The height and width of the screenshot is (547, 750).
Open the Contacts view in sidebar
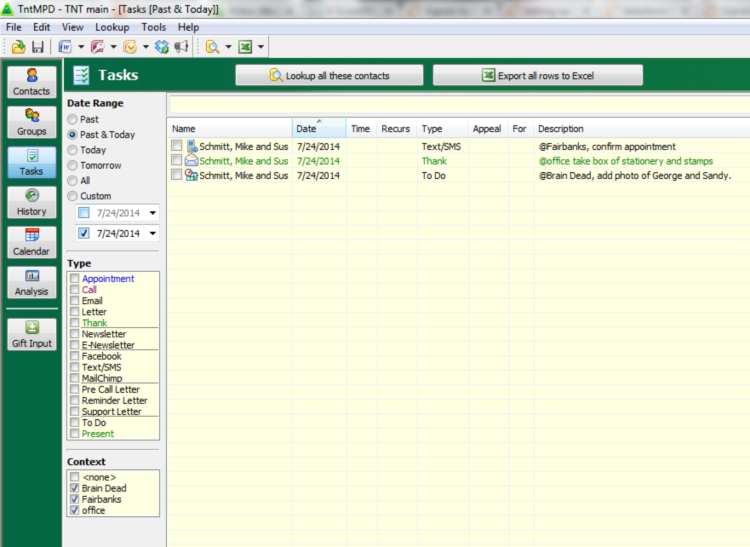[x=32, y=82]
